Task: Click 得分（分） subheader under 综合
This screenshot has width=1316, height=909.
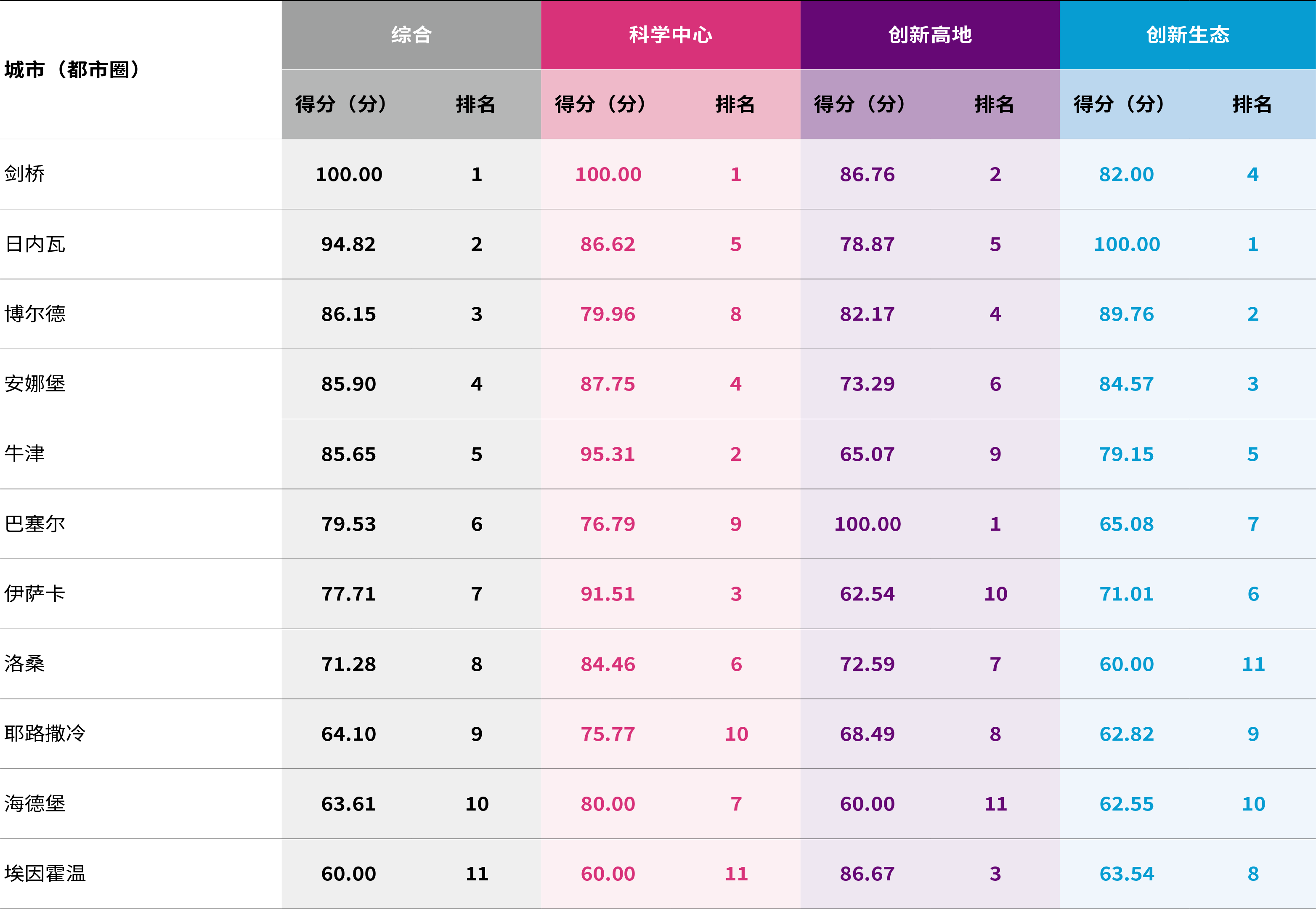Action: [x=341, y=104]
